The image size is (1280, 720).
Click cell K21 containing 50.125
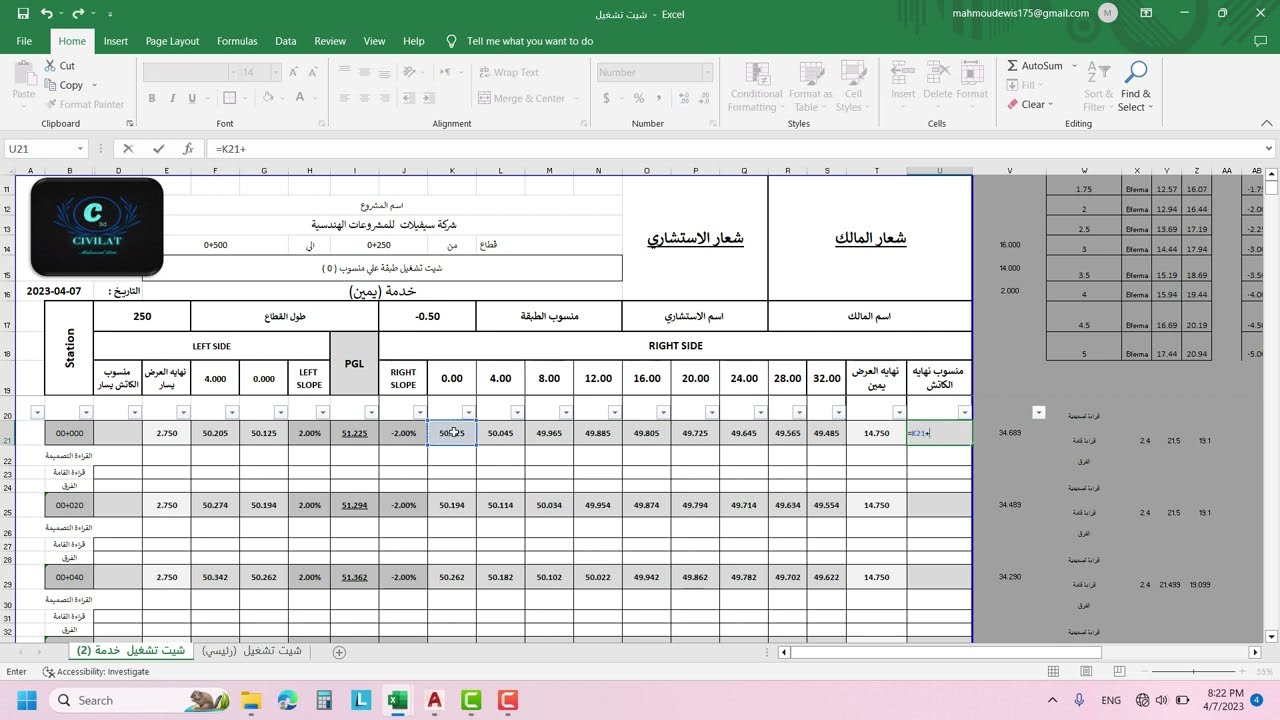click(452, 433)
